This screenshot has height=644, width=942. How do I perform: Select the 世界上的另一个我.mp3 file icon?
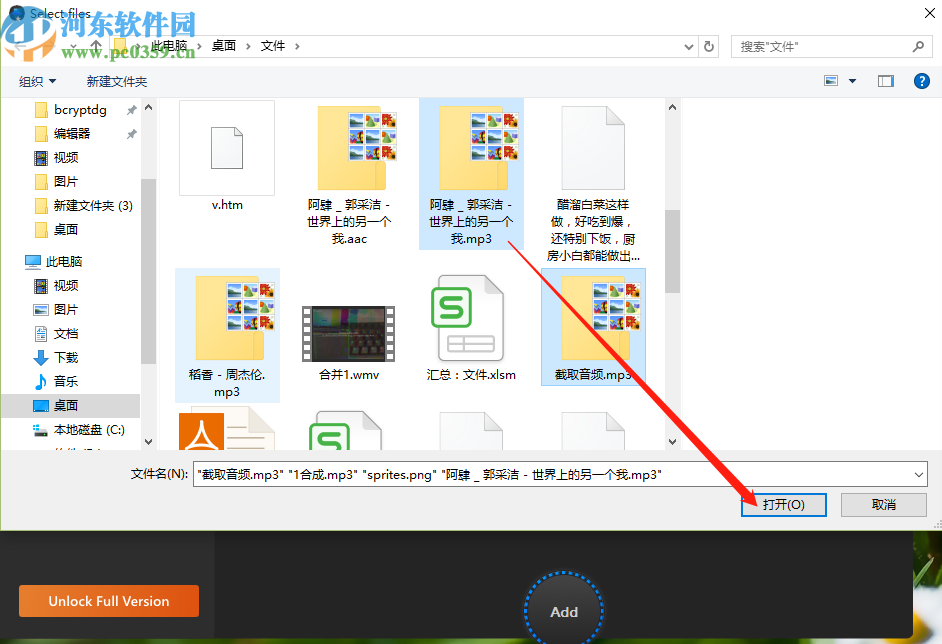[472, 148]
